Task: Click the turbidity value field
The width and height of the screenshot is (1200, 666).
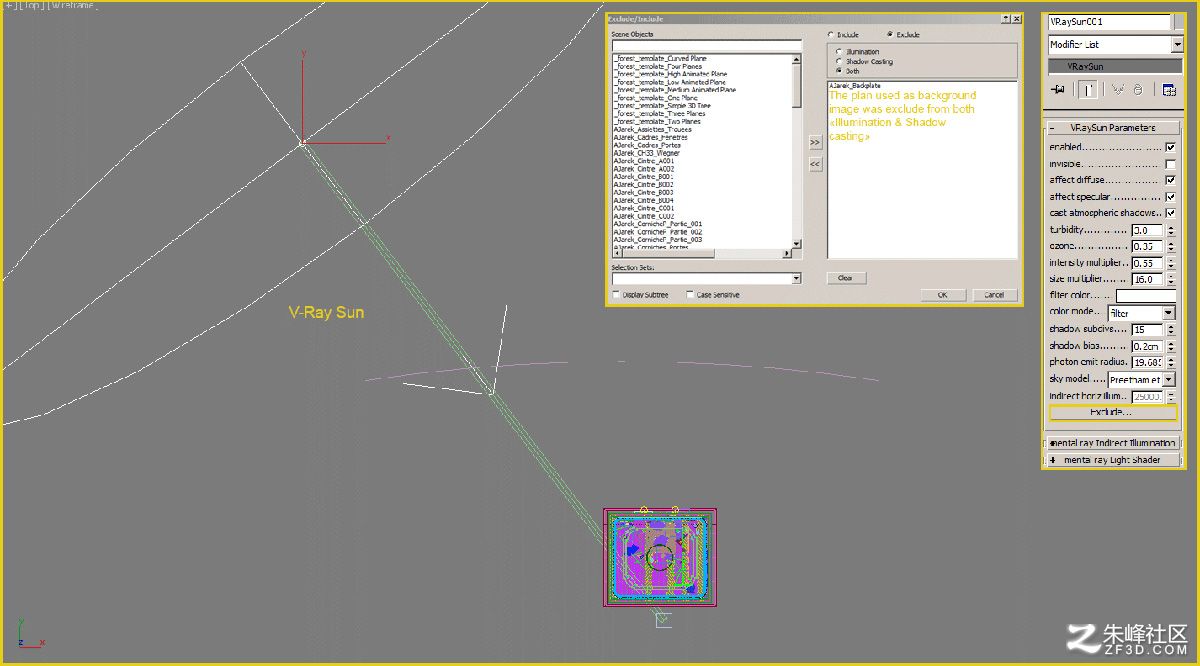Action: click(1148, 230)
